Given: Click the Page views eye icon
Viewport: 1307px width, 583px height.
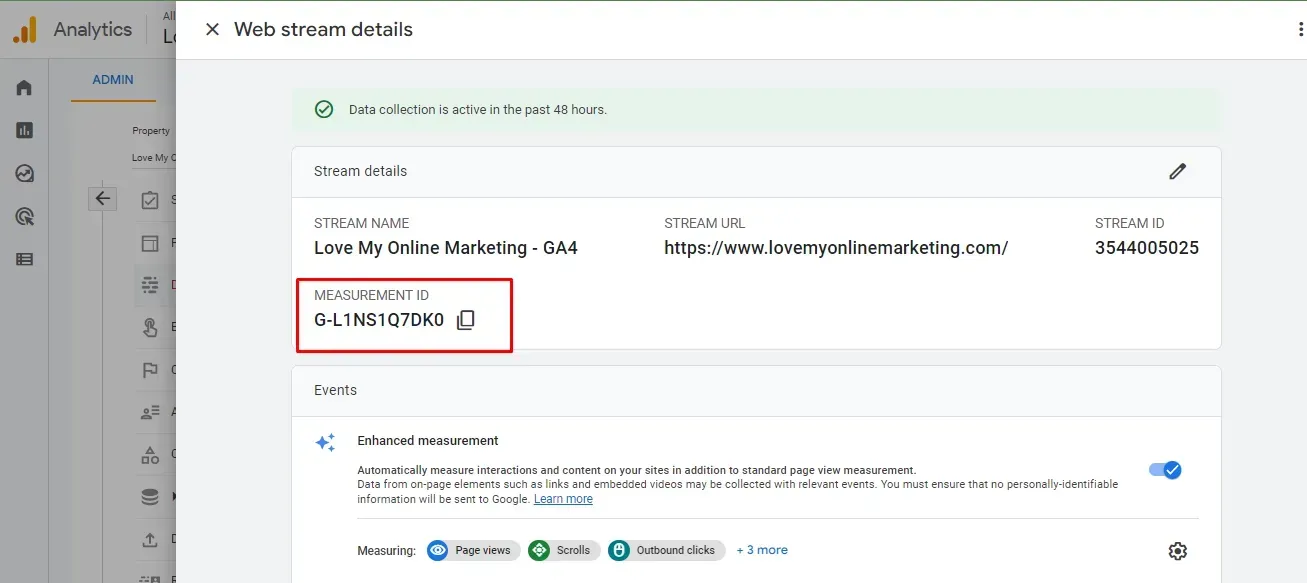Looking at the screenshot, I should click(438, 550).
